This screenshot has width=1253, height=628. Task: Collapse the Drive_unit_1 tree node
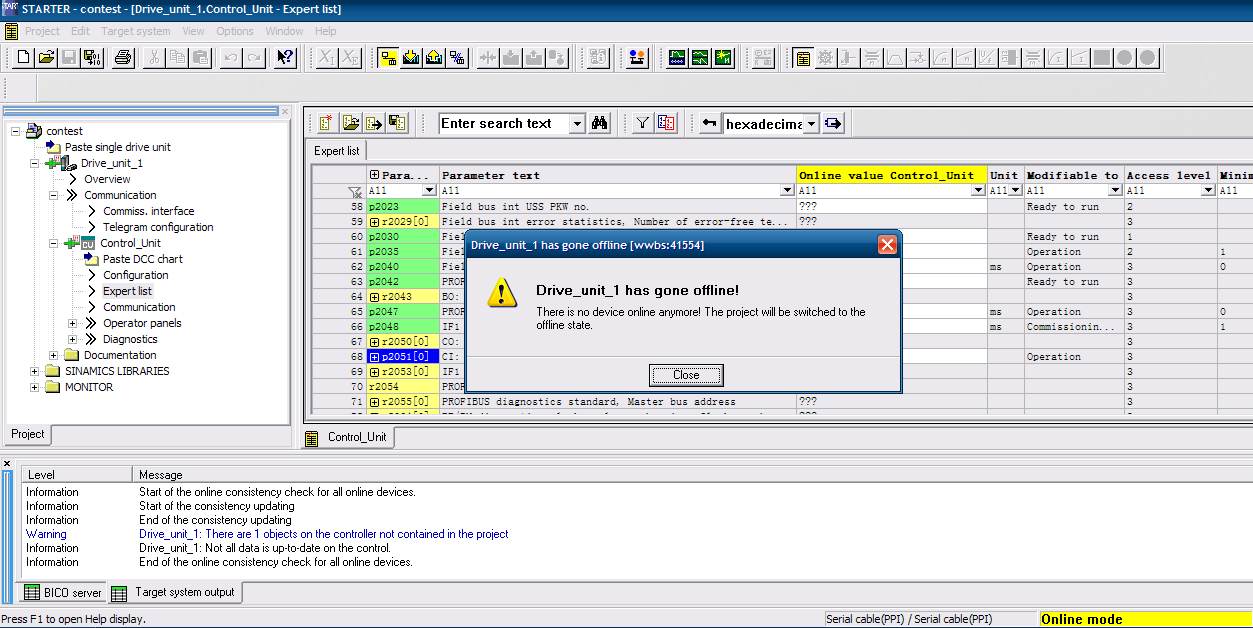pyautogui.click(x=34, y=163)
